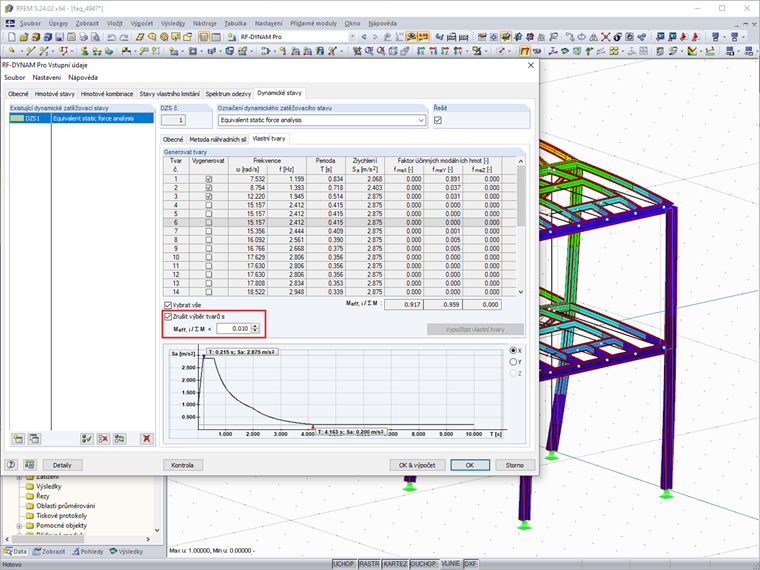Click the Storno button
760x570 pixels.
[x=515, y=465]
